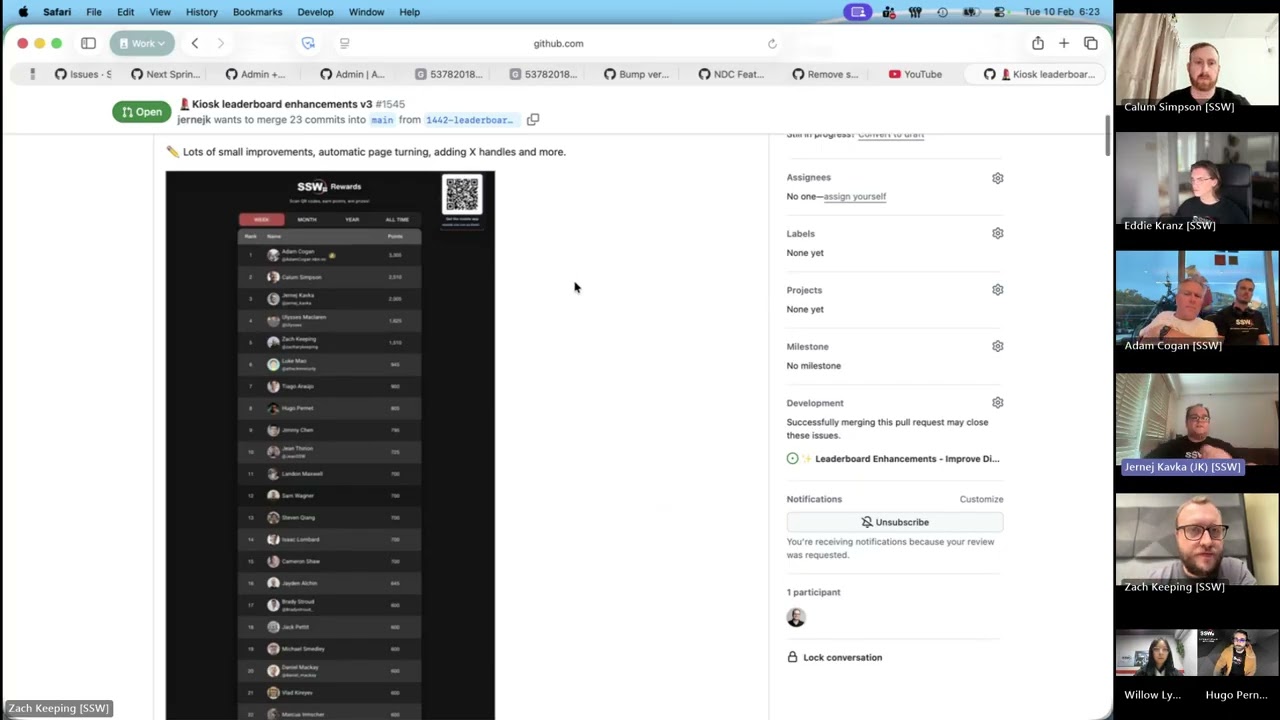Select Calum Simpson's video tile
This screenshot has height=720, width=1280.
click(1197, 64)
